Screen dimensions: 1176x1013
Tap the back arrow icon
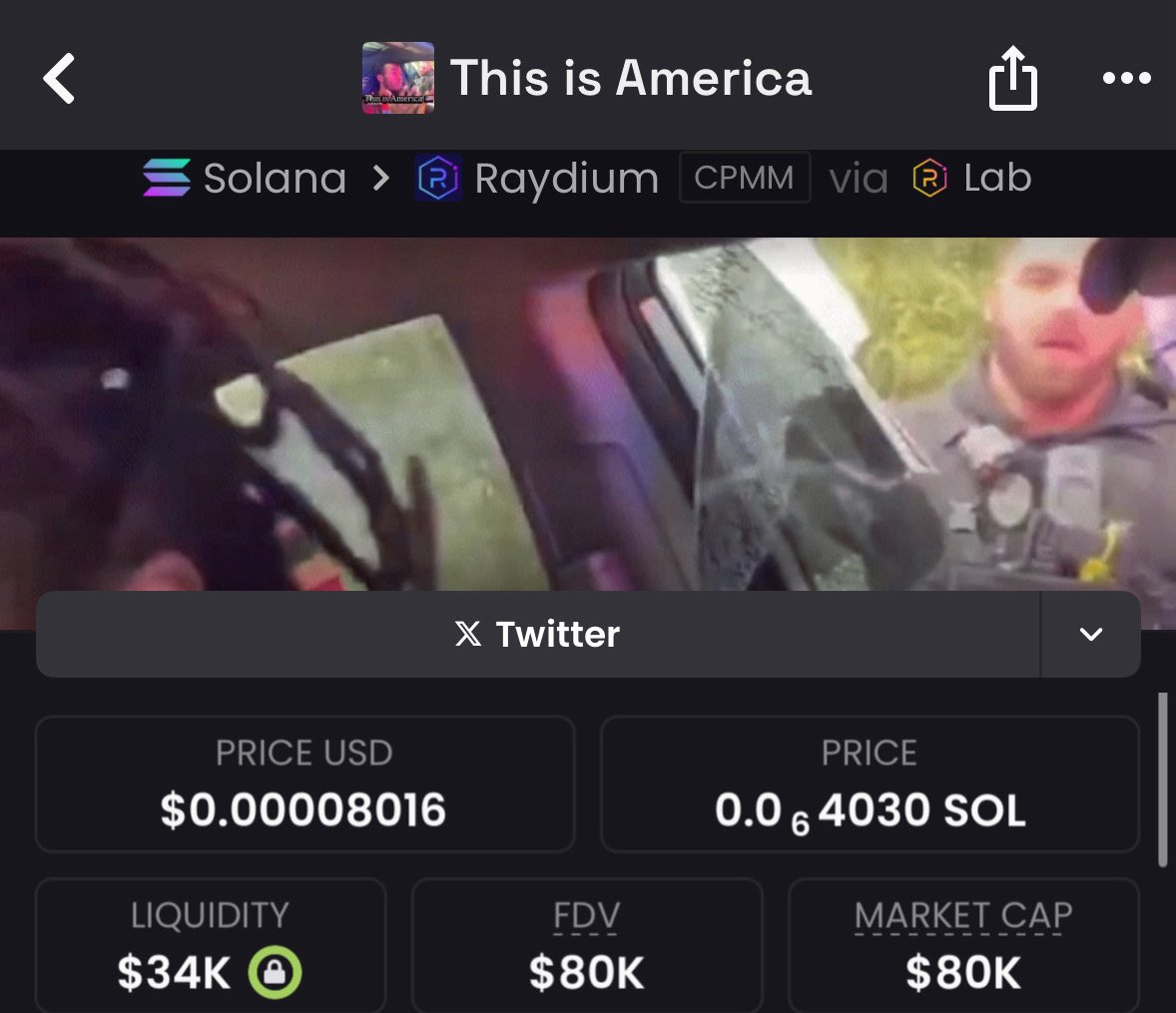point(59,78)
